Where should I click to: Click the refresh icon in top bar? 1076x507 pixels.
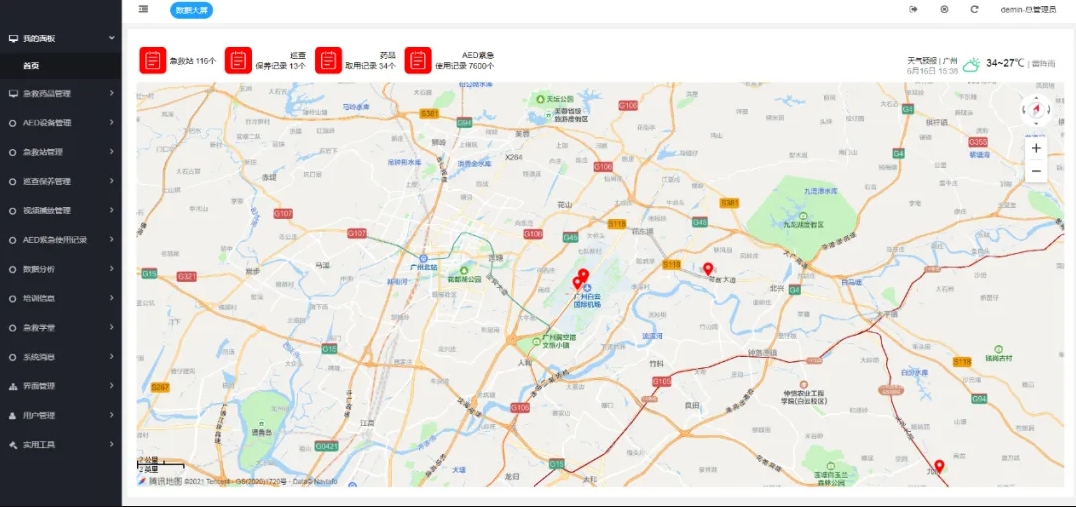[x=974, y=9]
